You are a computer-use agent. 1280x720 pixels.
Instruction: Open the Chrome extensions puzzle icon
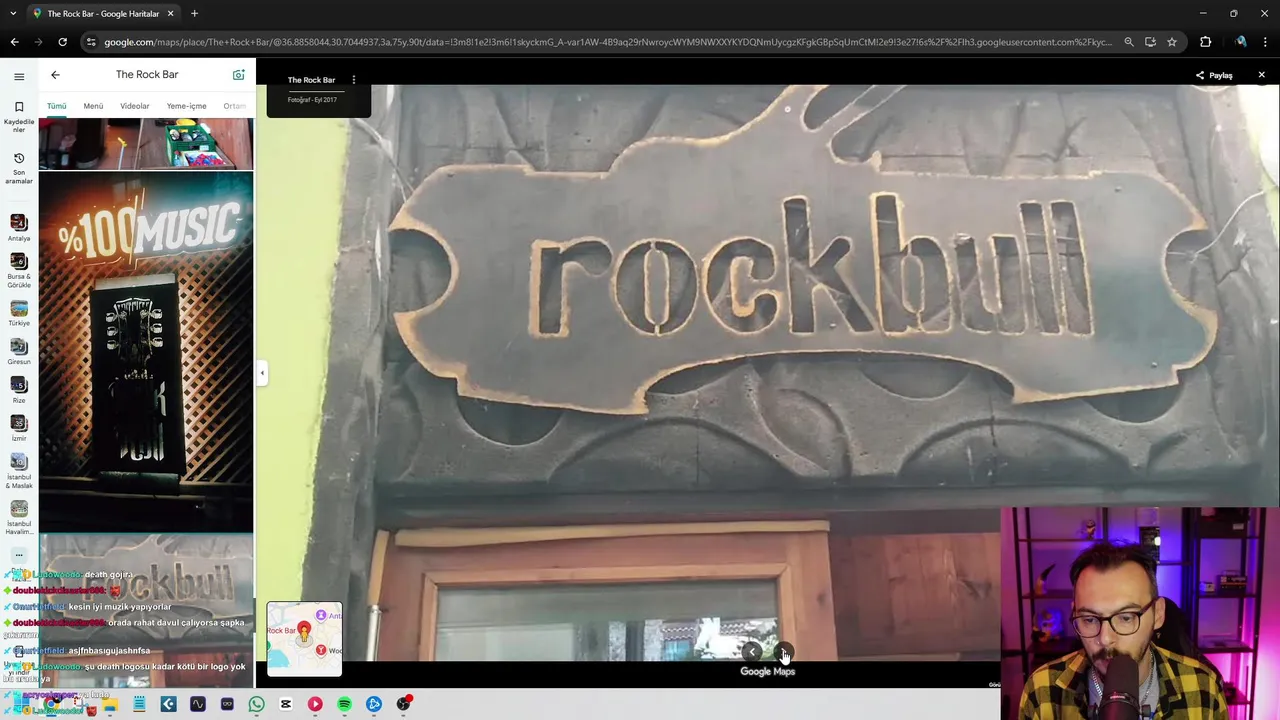(x=1205, y=42)
